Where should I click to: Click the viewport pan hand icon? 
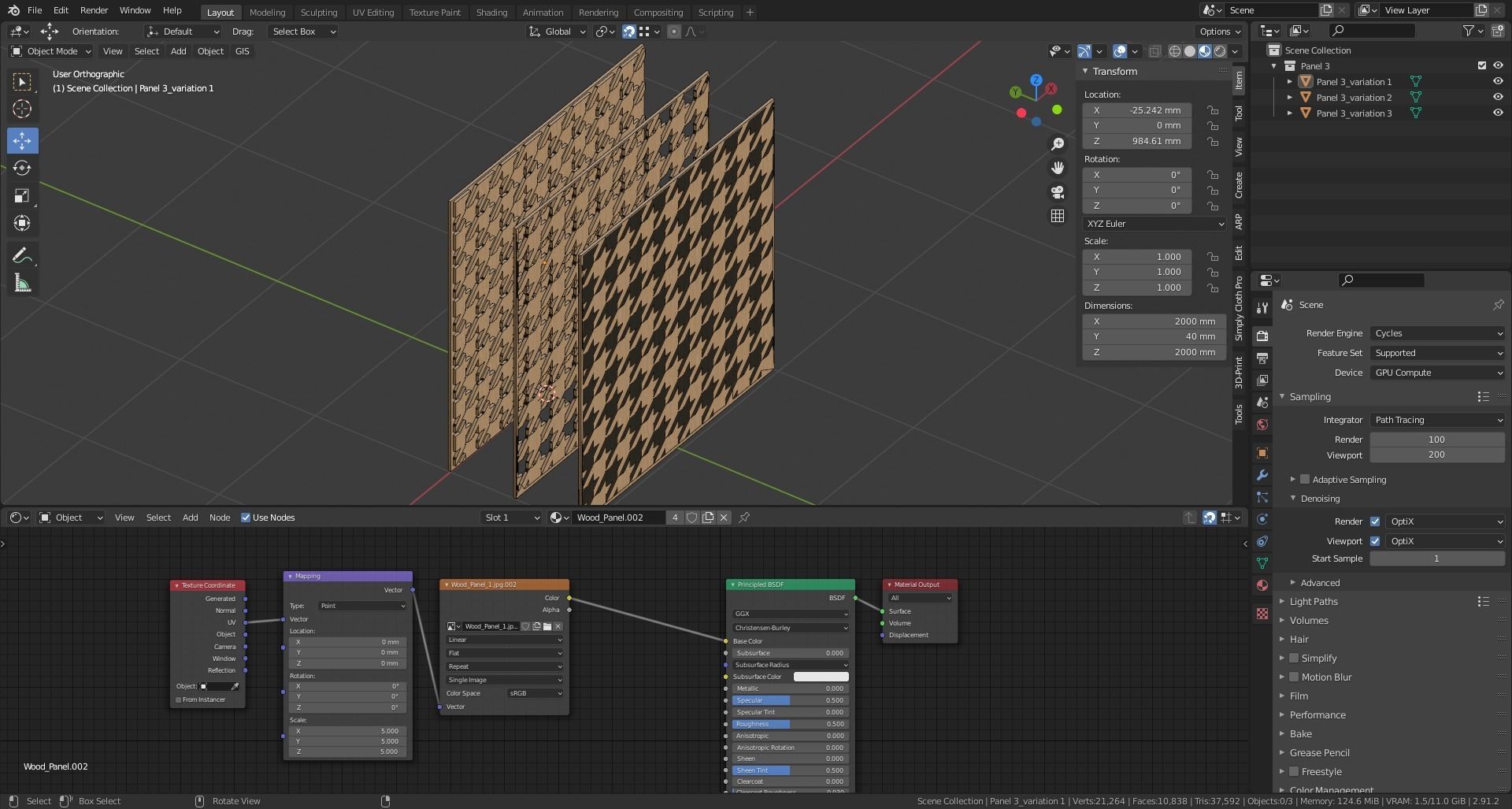[x=1058, y=168]
